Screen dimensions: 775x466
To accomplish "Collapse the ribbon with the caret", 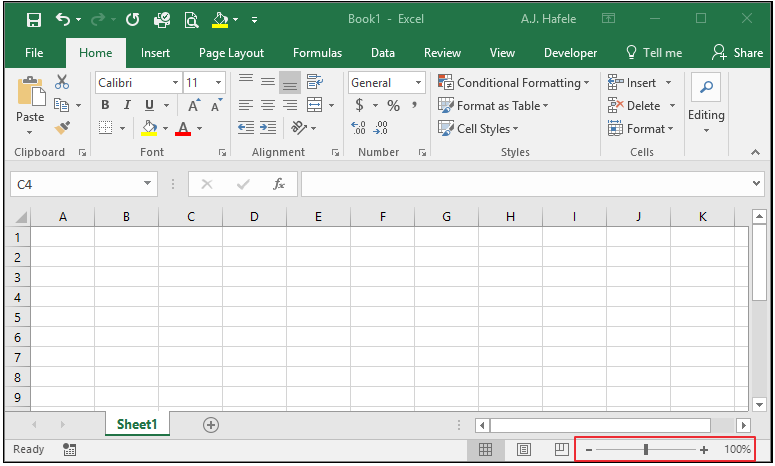I will (755, 152).
